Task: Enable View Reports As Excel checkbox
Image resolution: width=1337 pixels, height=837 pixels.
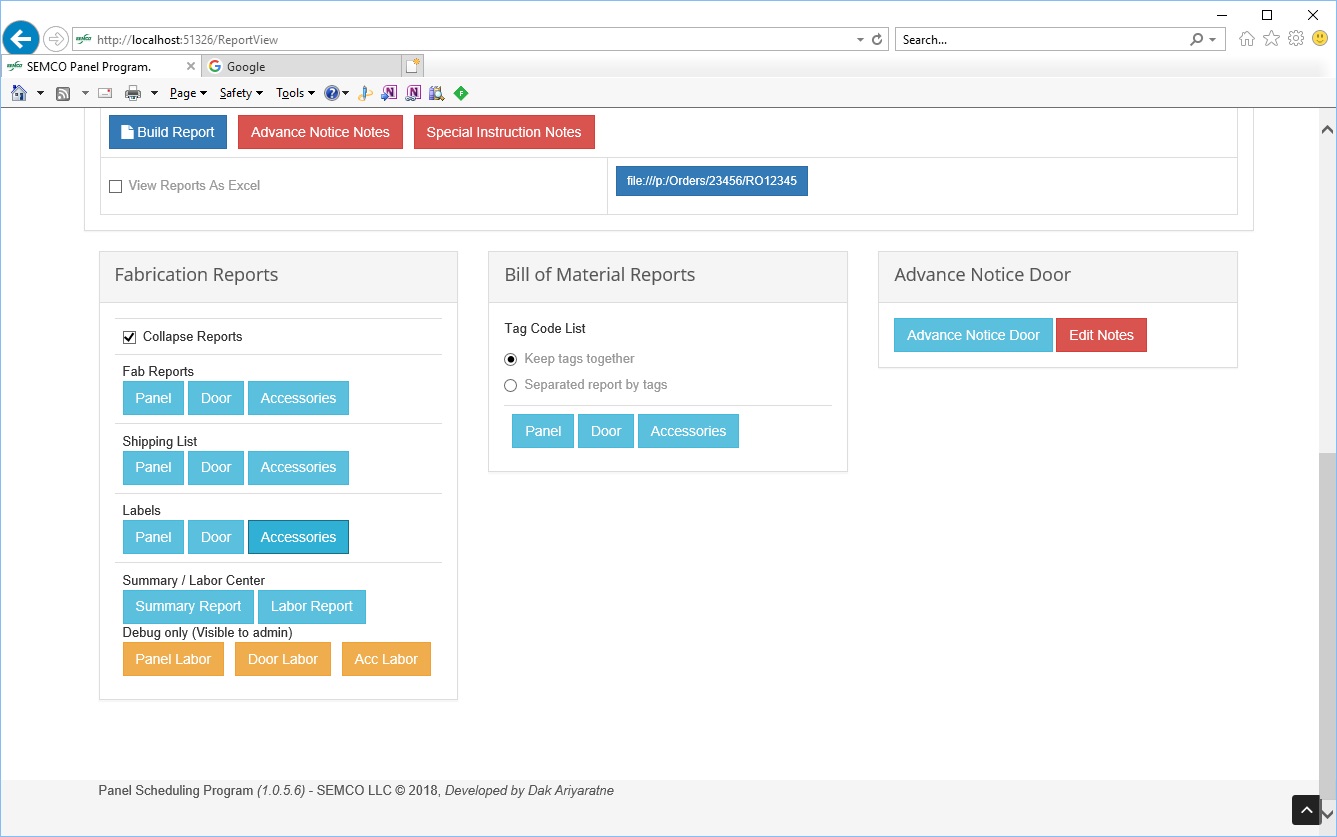Action: tap(115, 186)
